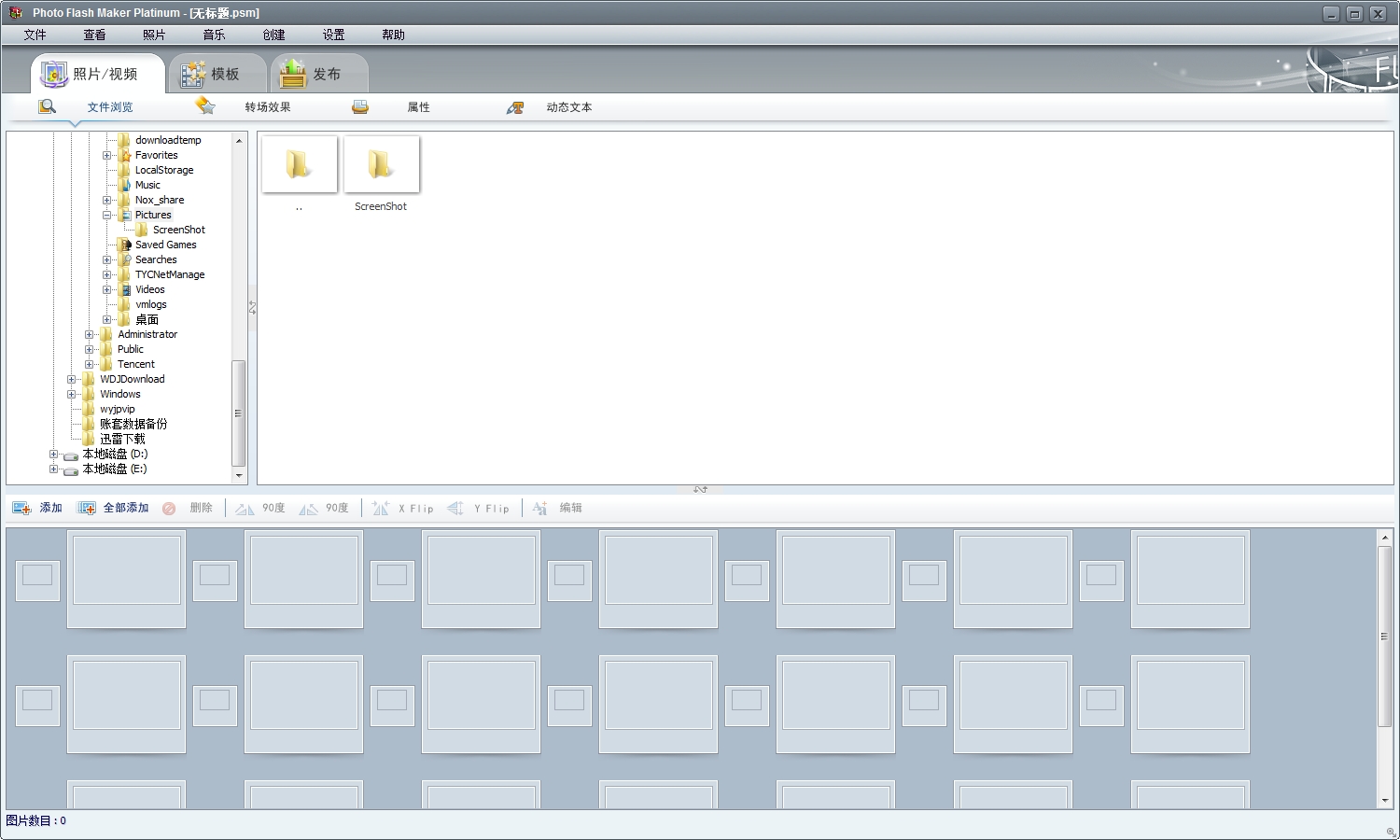This screenshot has height=840, width=1400.
Task: Open the dynamic text icon
Action: point(515,107)
